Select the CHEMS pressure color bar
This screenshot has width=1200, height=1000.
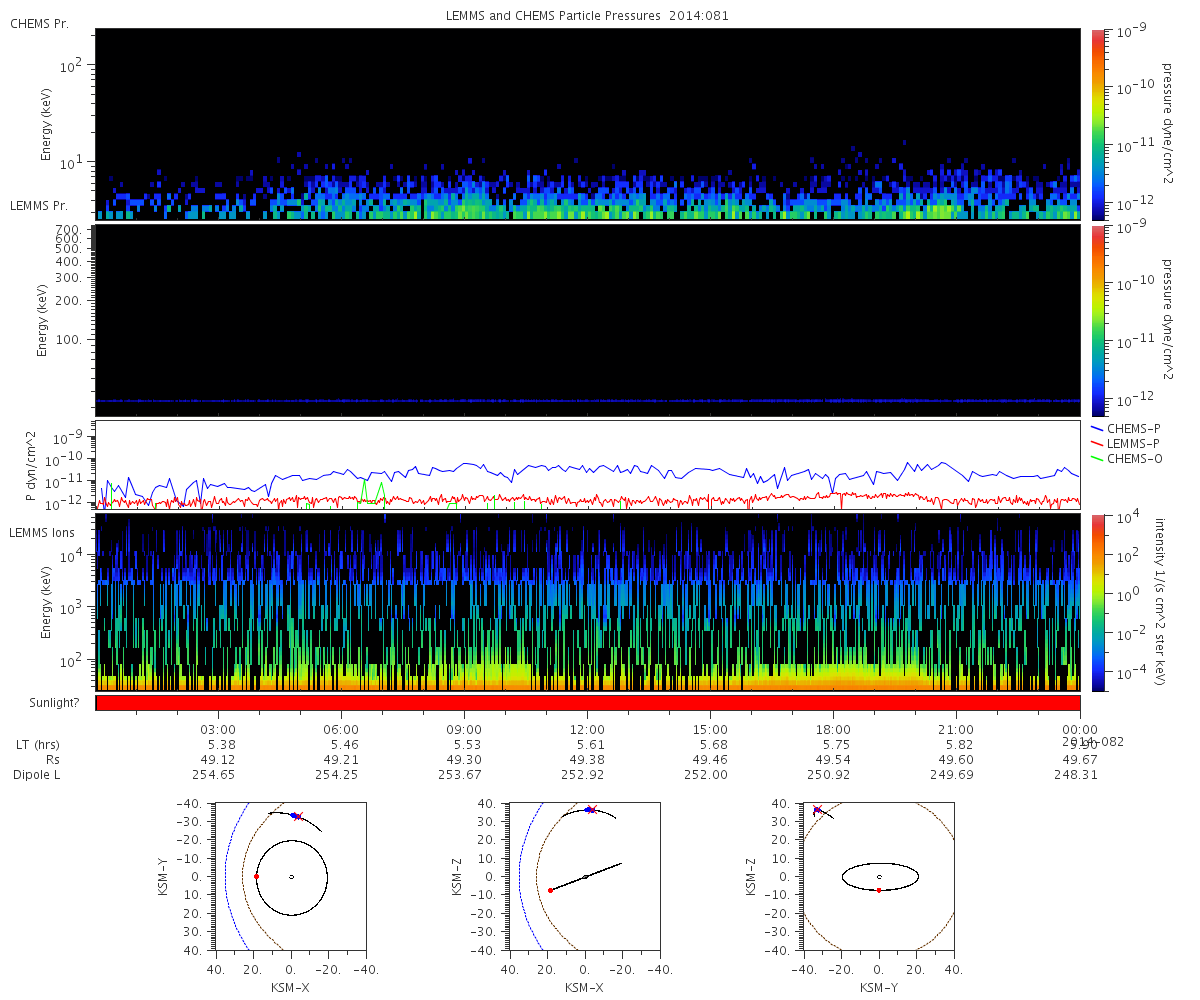pos(1098,123)
